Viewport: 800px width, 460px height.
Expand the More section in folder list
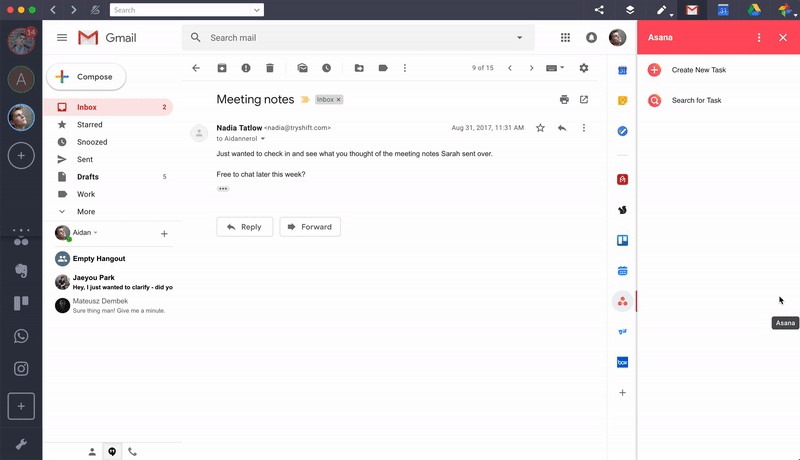[85, 212]
